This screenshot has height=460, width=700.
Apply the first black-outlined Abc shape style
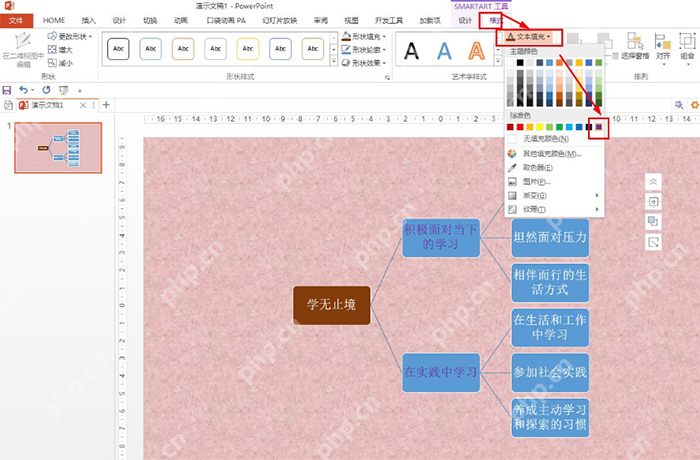click(x=118, y=49)
